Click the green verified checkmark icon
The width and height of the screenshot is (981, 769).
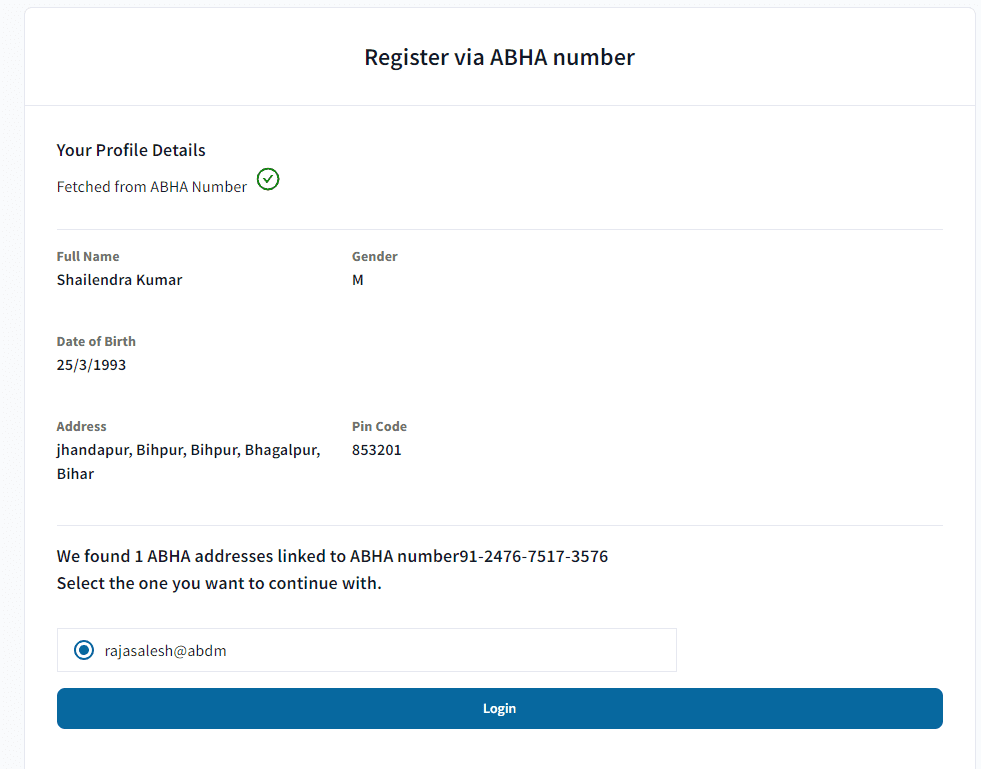tap(267, 180)
